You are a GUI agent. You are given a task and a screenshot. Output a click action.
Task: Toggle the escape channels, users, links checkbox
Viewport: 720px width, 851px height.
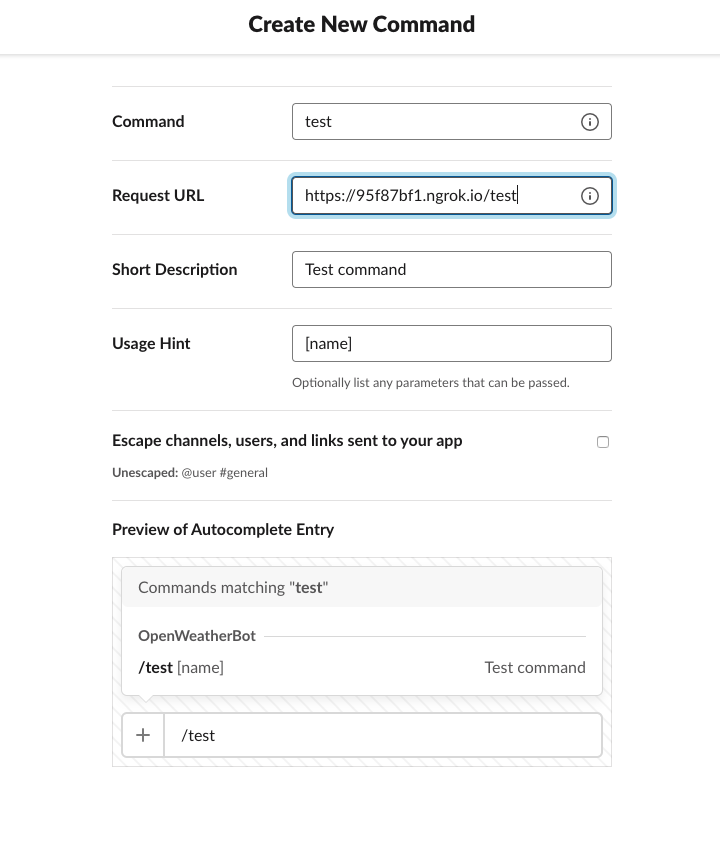click(x=603, y=442)
